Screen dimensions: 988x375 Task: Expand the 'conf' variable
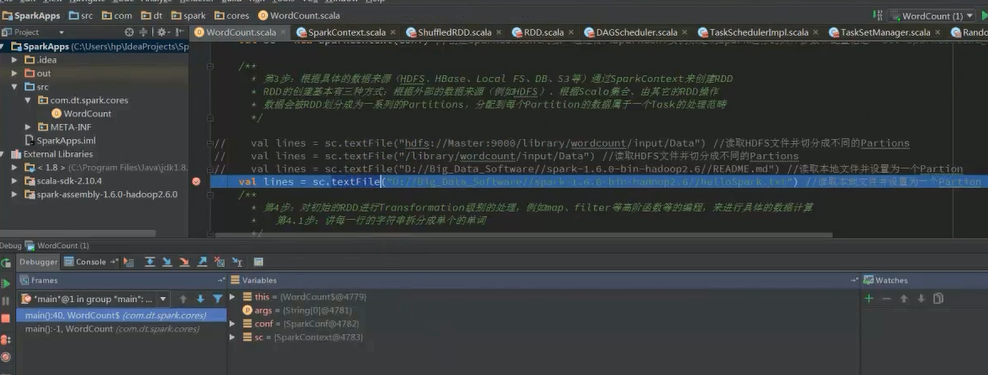pyautogui.click(x=233, y=324)
